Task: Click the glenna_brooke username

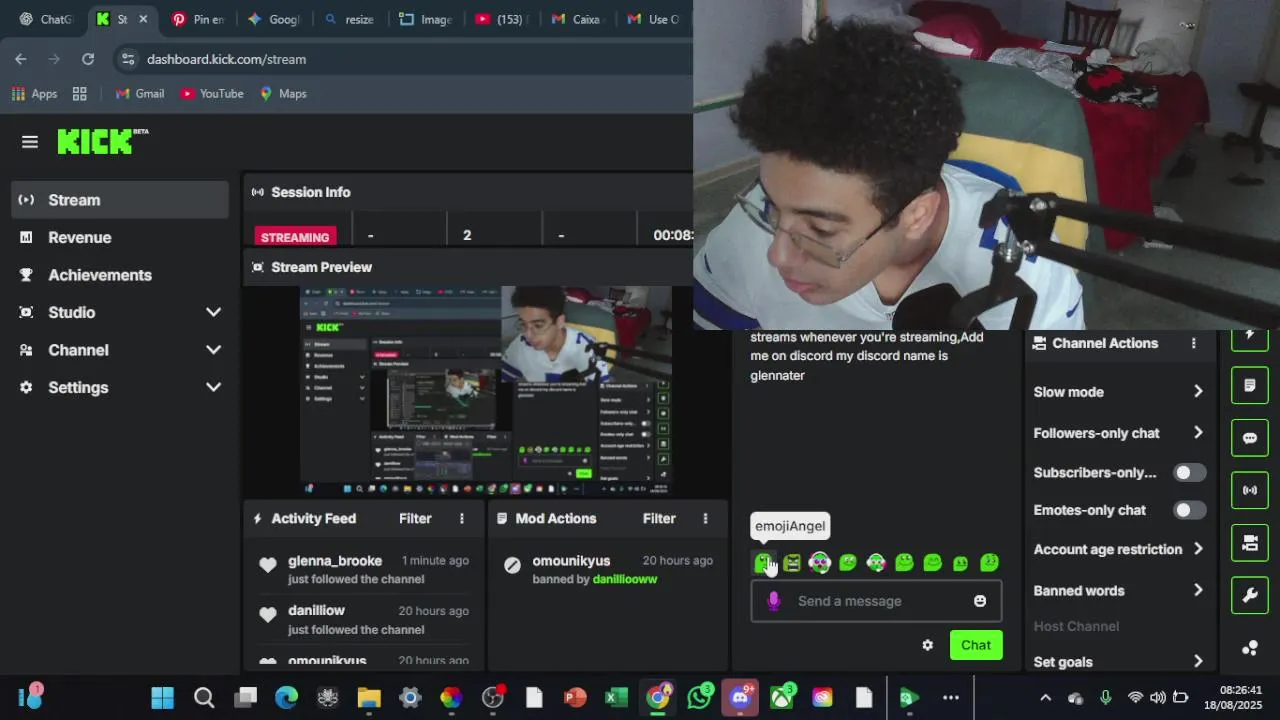Action: pyautogui.click(x=335, y=561)
